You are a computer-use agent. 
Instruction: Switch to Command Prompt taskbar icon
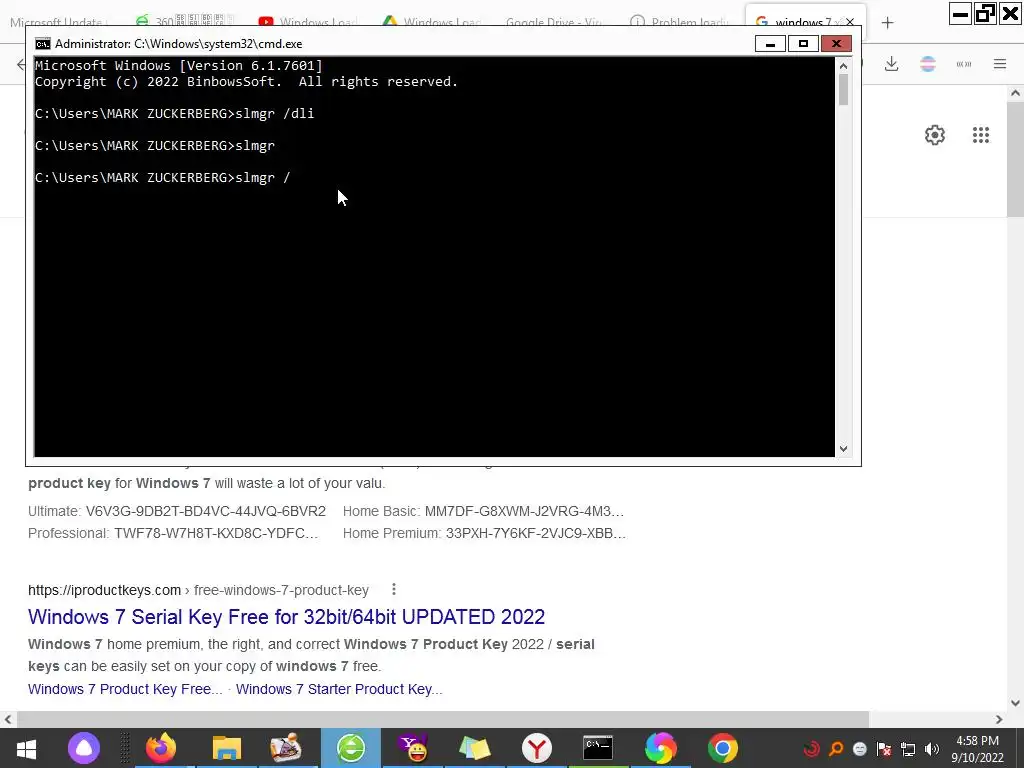coord(598,748)
